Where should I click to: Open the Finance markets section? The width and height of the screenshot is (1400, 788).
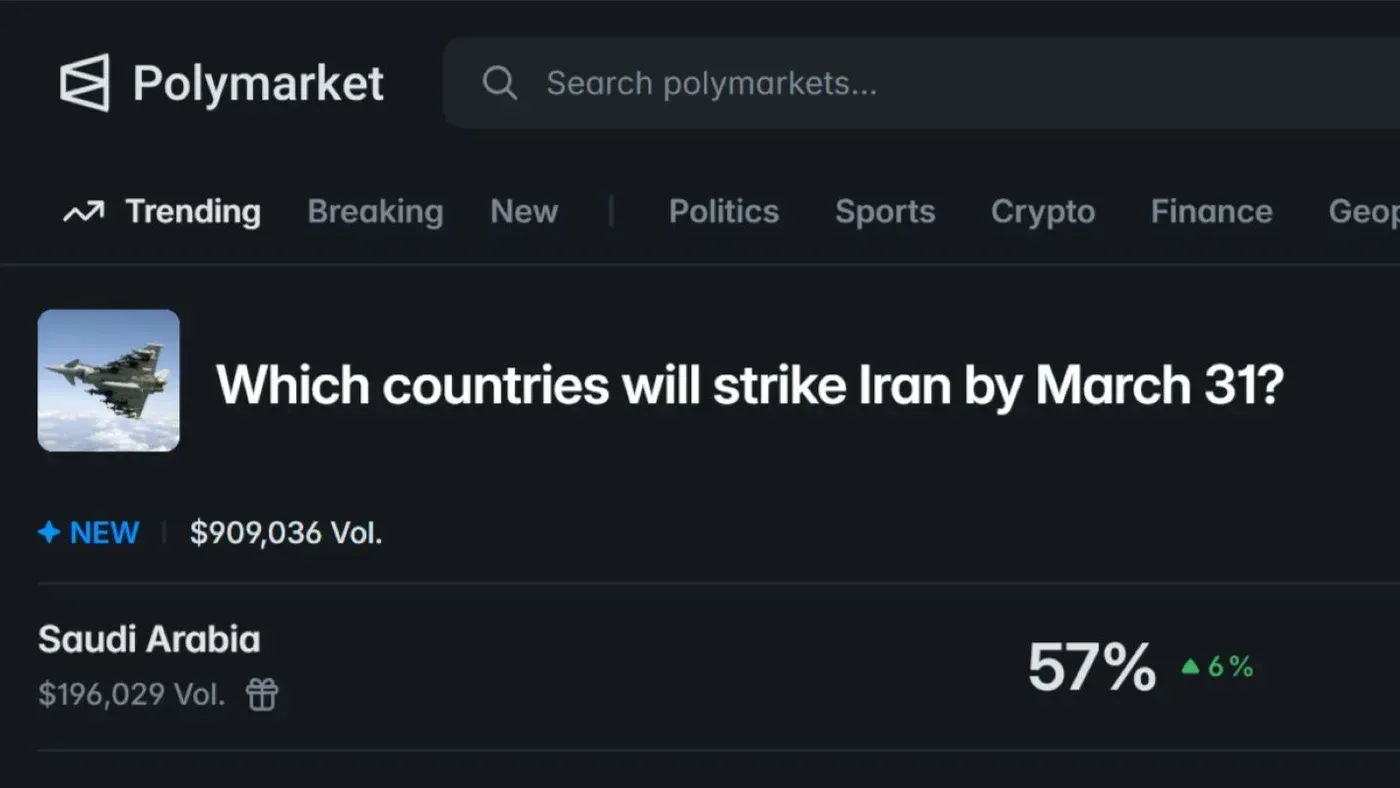tap(1211, 211)
